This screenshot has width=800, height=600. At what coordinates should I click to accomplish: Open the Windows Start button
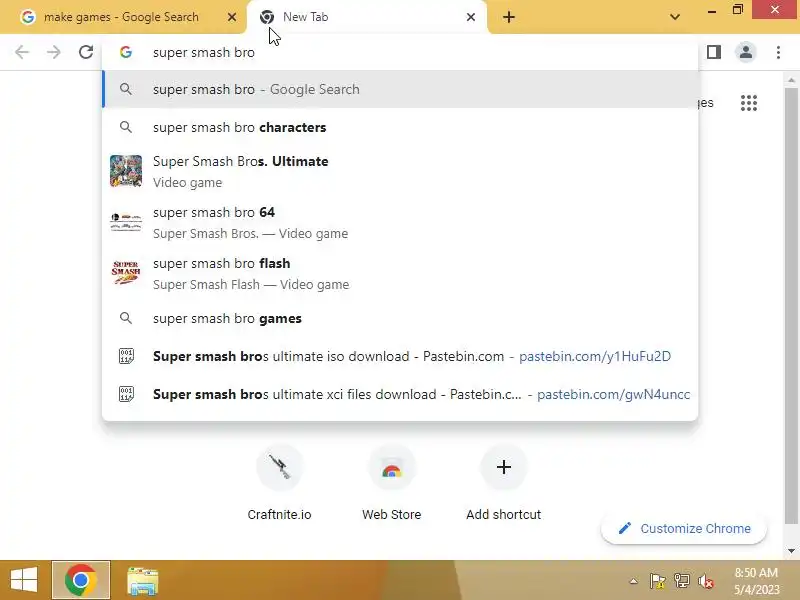24,580
